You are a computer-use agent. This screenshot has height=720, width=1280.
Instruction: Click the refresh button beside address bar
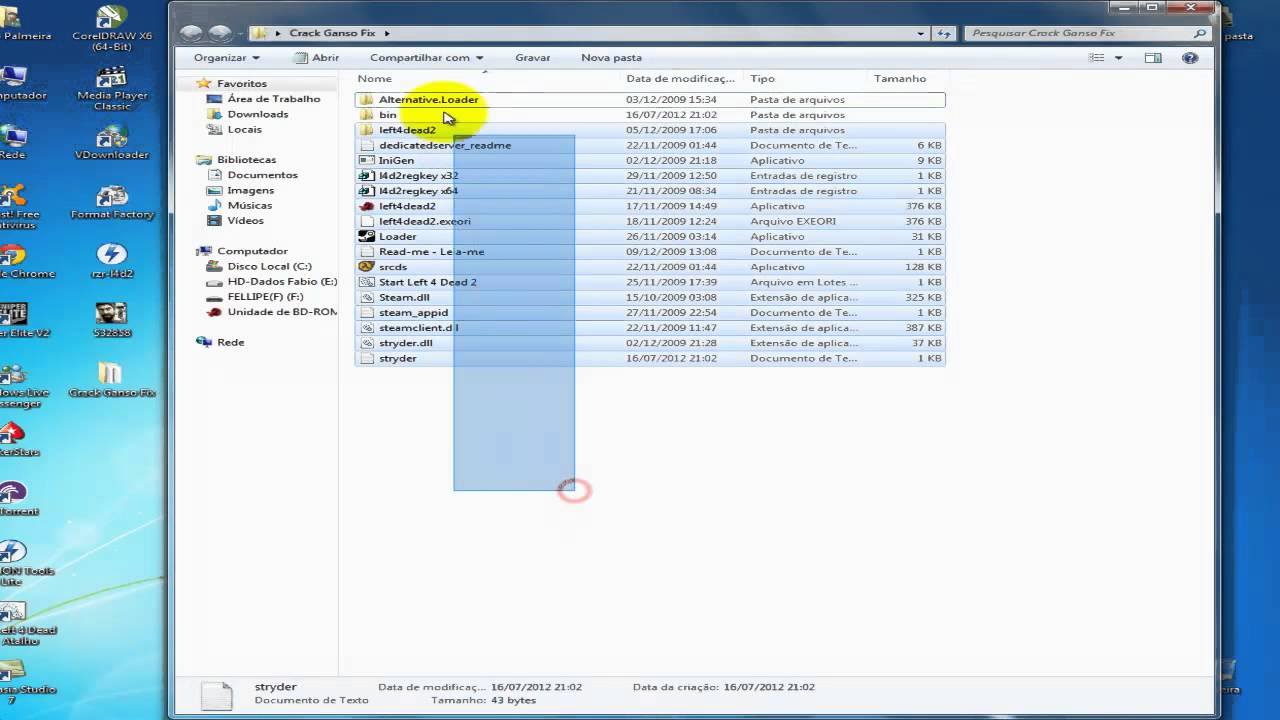[944, 33]
